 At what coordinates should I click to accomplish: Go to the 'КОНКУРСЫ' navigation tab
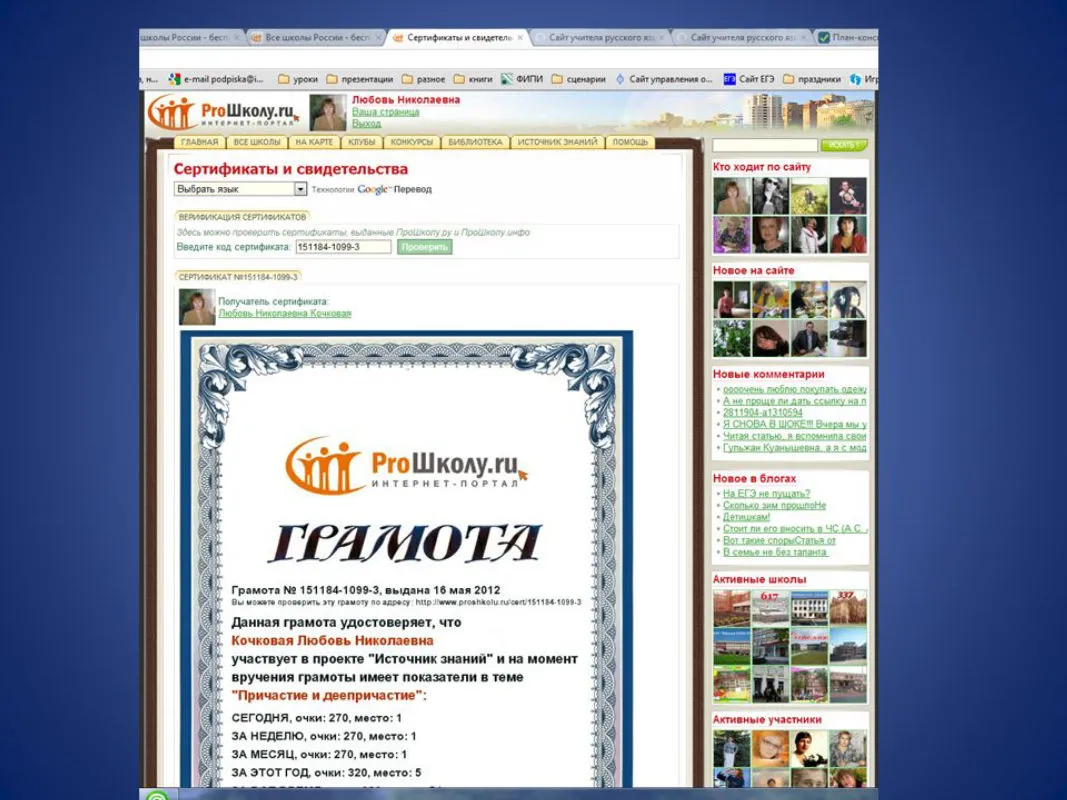[x=411, y=143]
